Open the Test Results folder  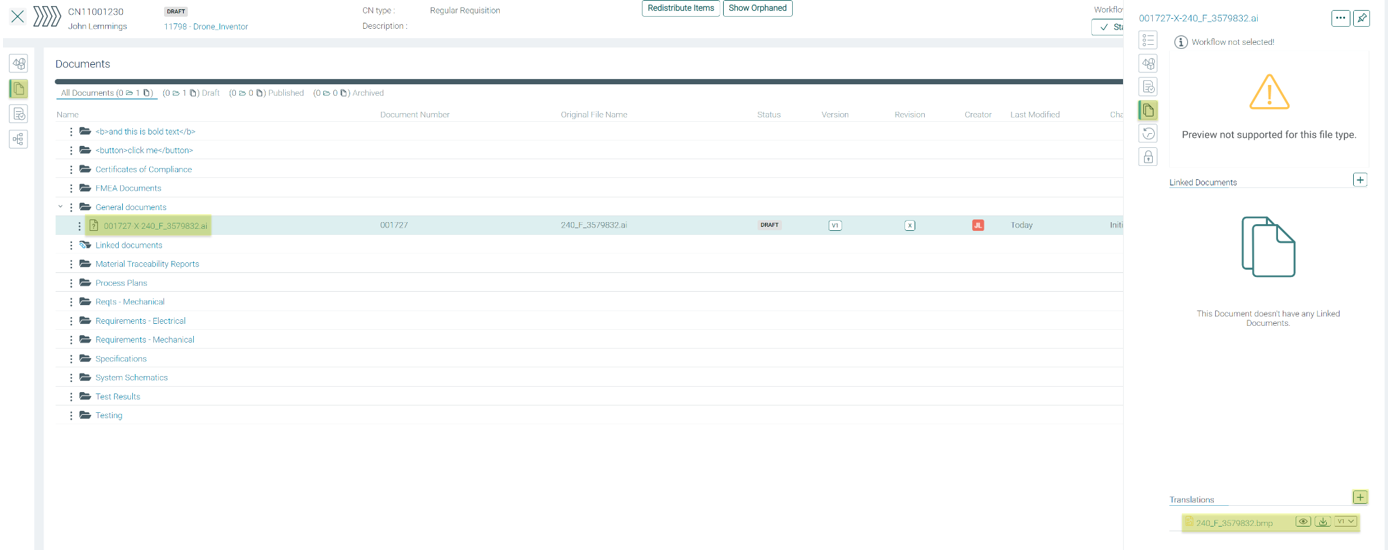118,397
